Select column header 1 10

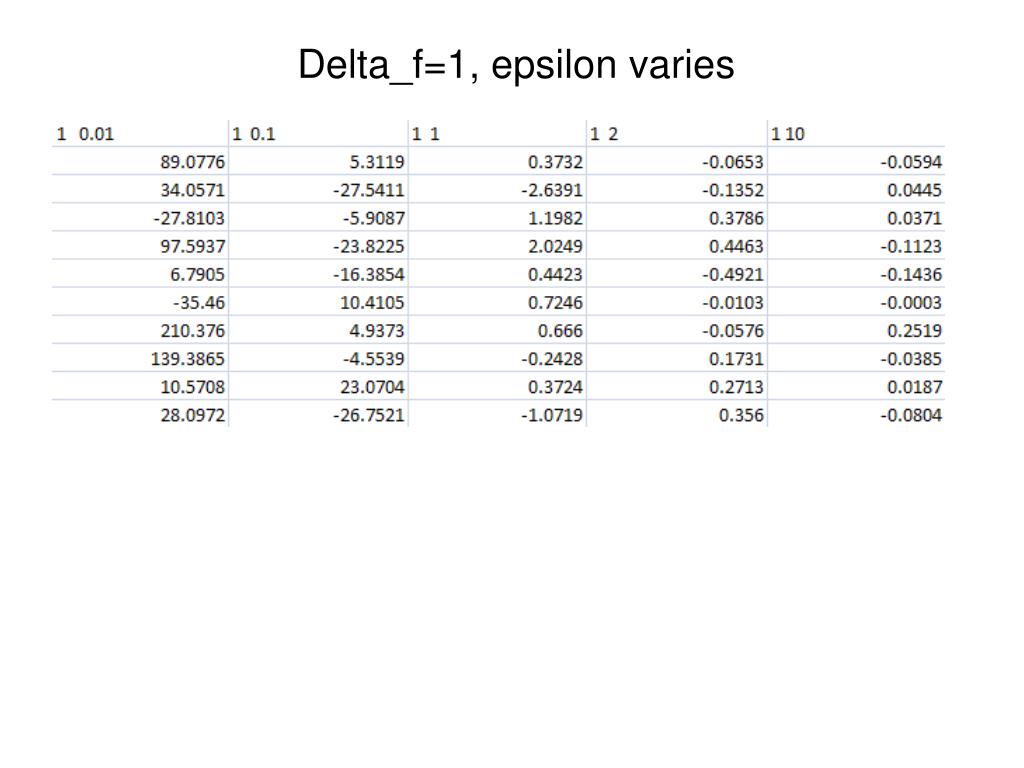coord(856,134)
